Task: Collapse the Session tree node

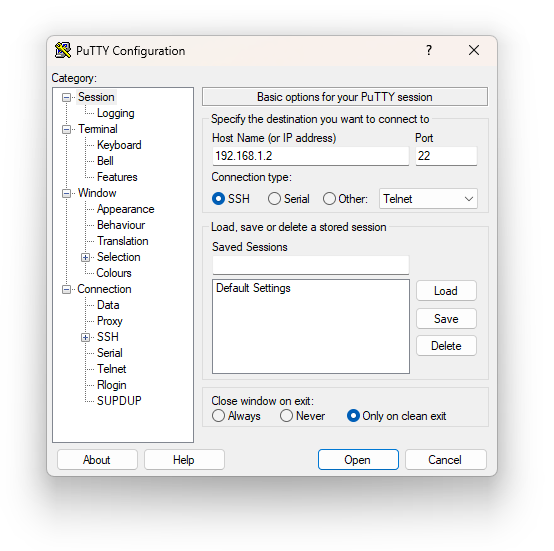Action: [x=66, y=97]
